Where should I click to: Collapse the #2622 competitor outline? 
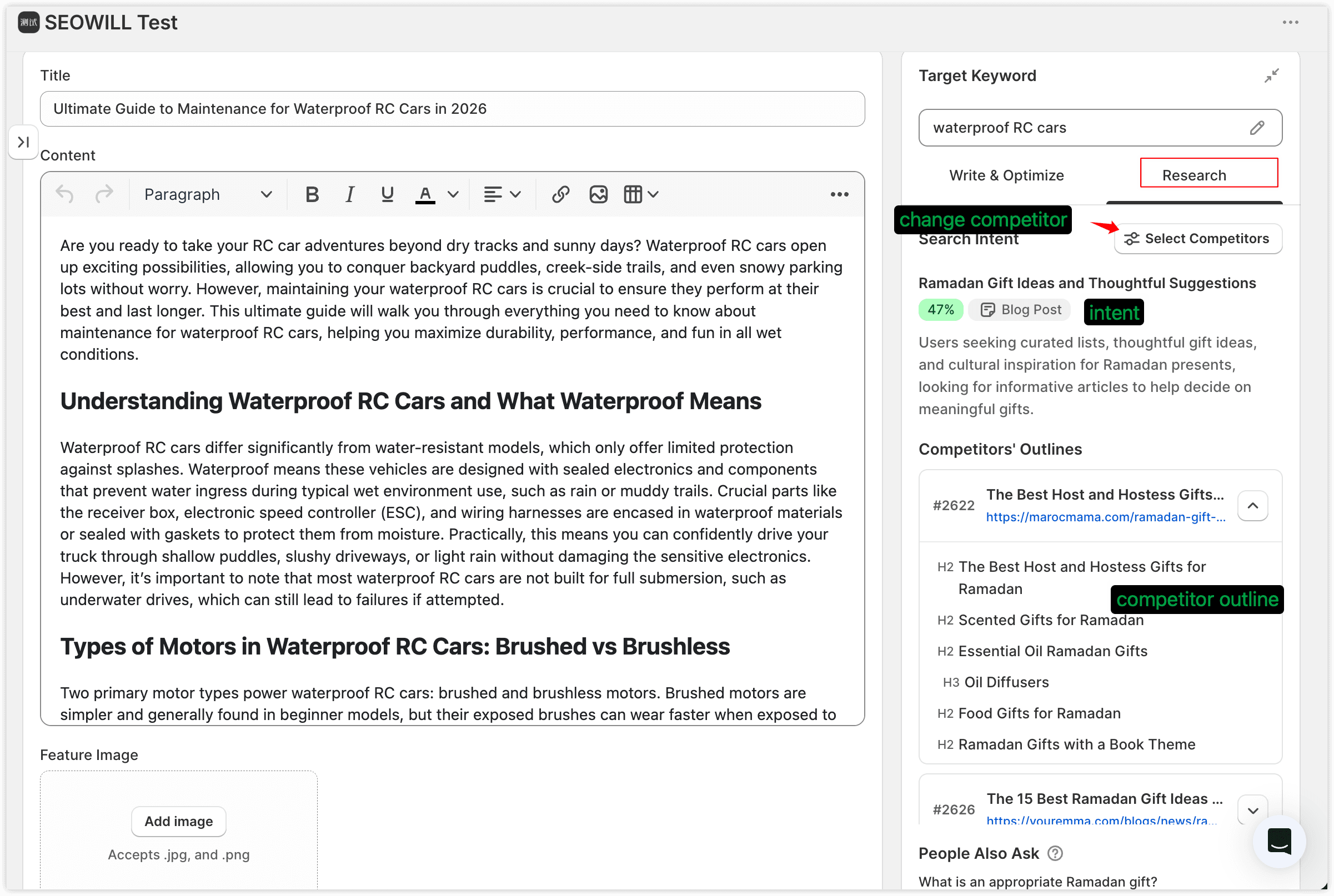tap(1252, 505)
